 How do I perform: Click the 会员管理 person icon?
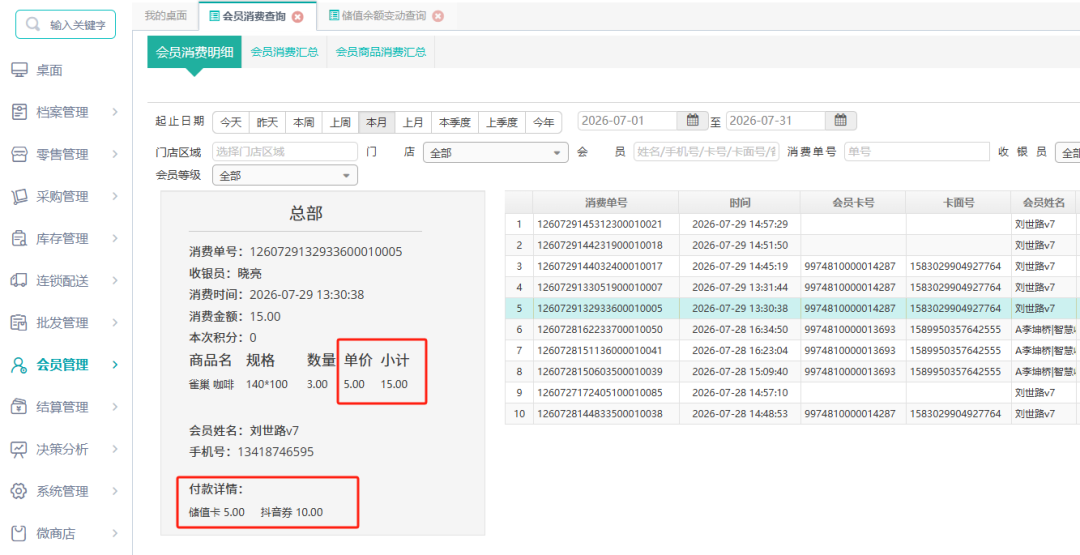click(x=19, y=365)
